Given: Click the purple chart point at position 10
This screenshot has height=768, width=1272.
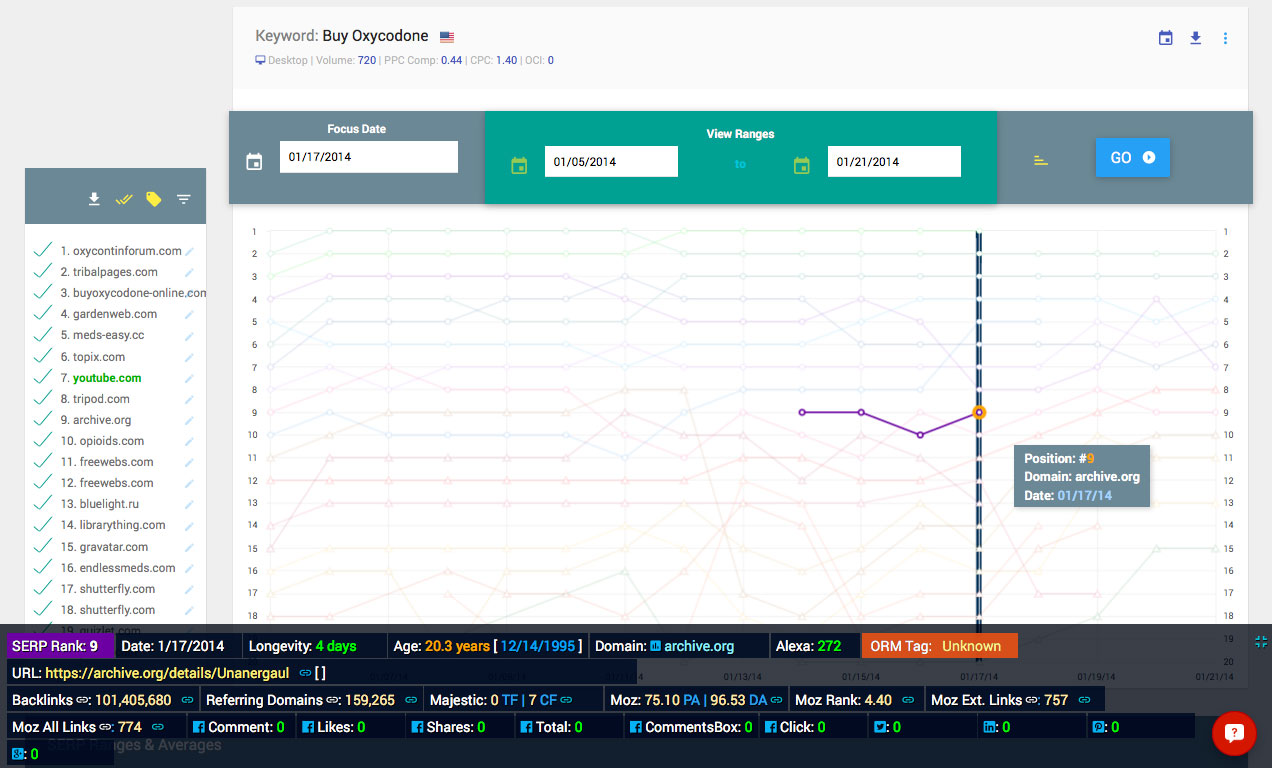Looking at the screenshot, I should point(920,435).
